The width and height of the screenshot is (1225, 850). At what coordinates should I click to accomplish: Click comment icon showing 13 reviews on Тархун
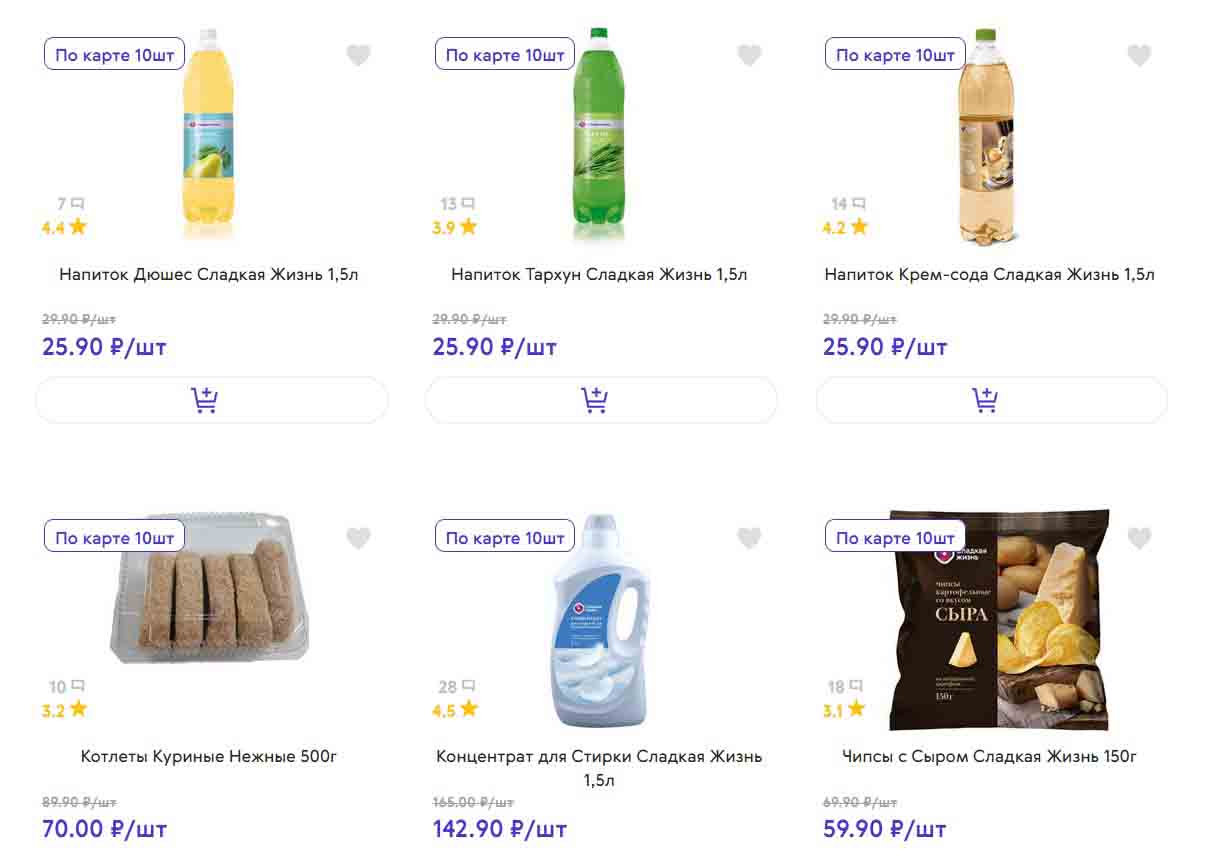click(x=458, y=204)
